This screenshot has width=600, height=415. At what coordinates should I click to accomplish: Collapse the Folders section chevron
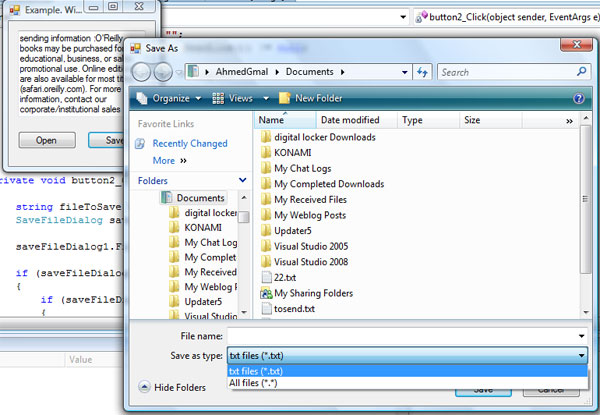tap(242, 181)
